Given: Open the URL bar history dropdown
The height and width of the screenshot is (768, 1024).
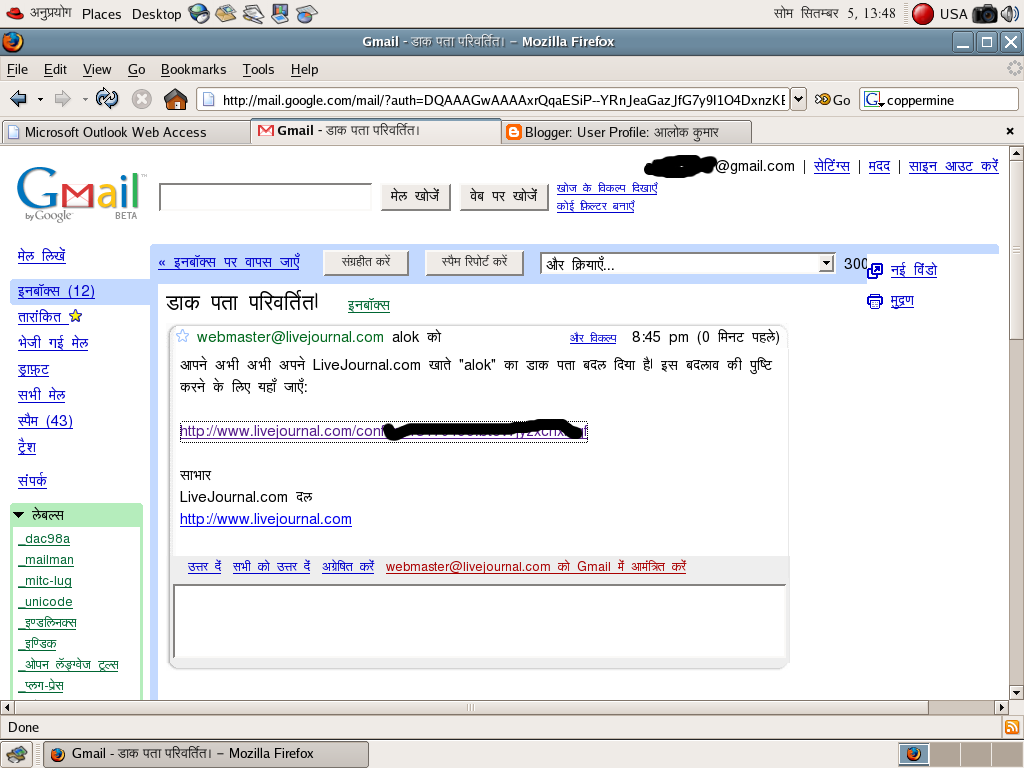Looking at the screenshot, I should (799, 99).
